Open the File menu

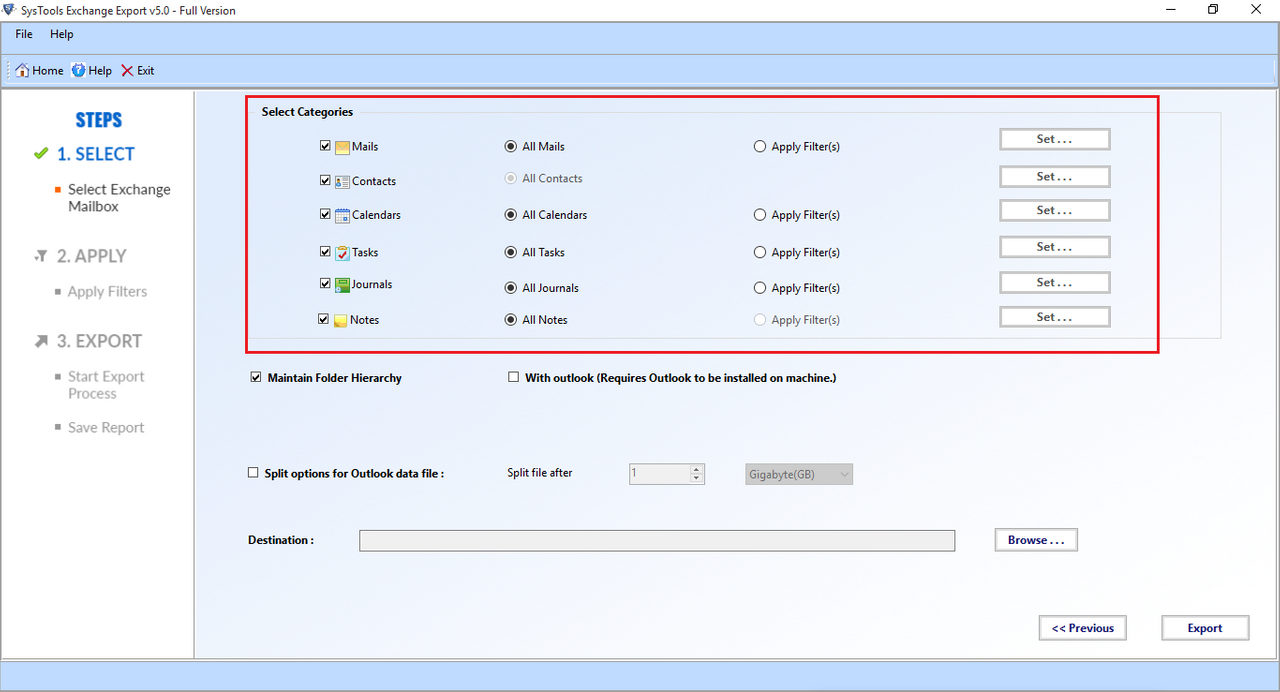24,34
